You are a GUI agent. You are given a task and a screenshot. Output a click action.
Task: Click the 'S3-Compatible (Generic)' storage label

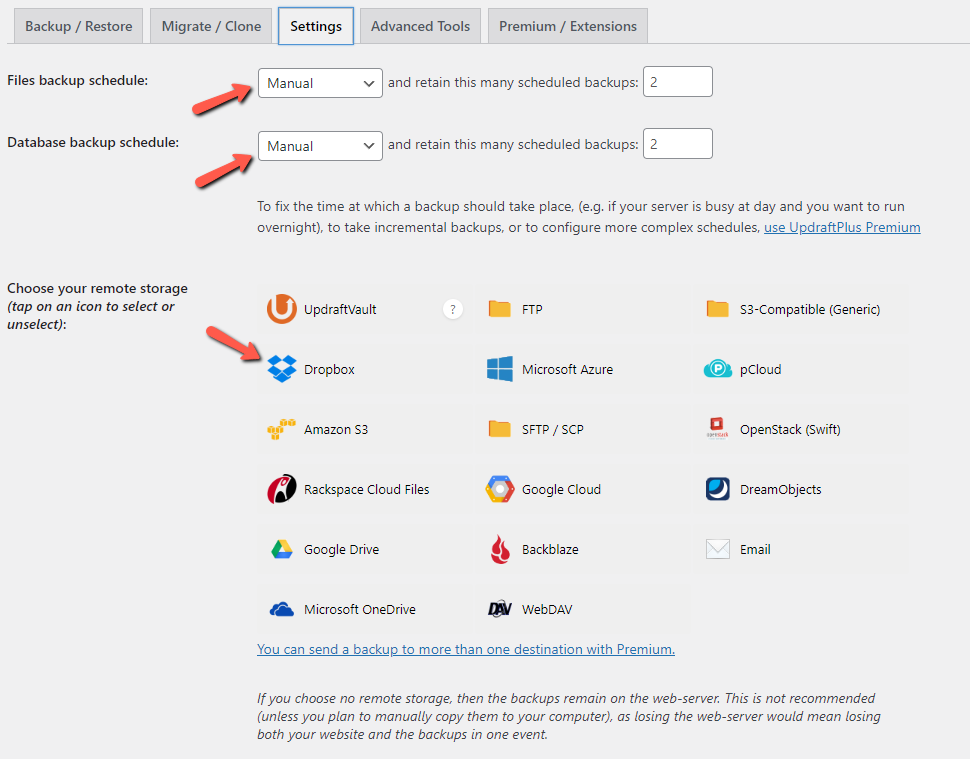coord(810,309)
